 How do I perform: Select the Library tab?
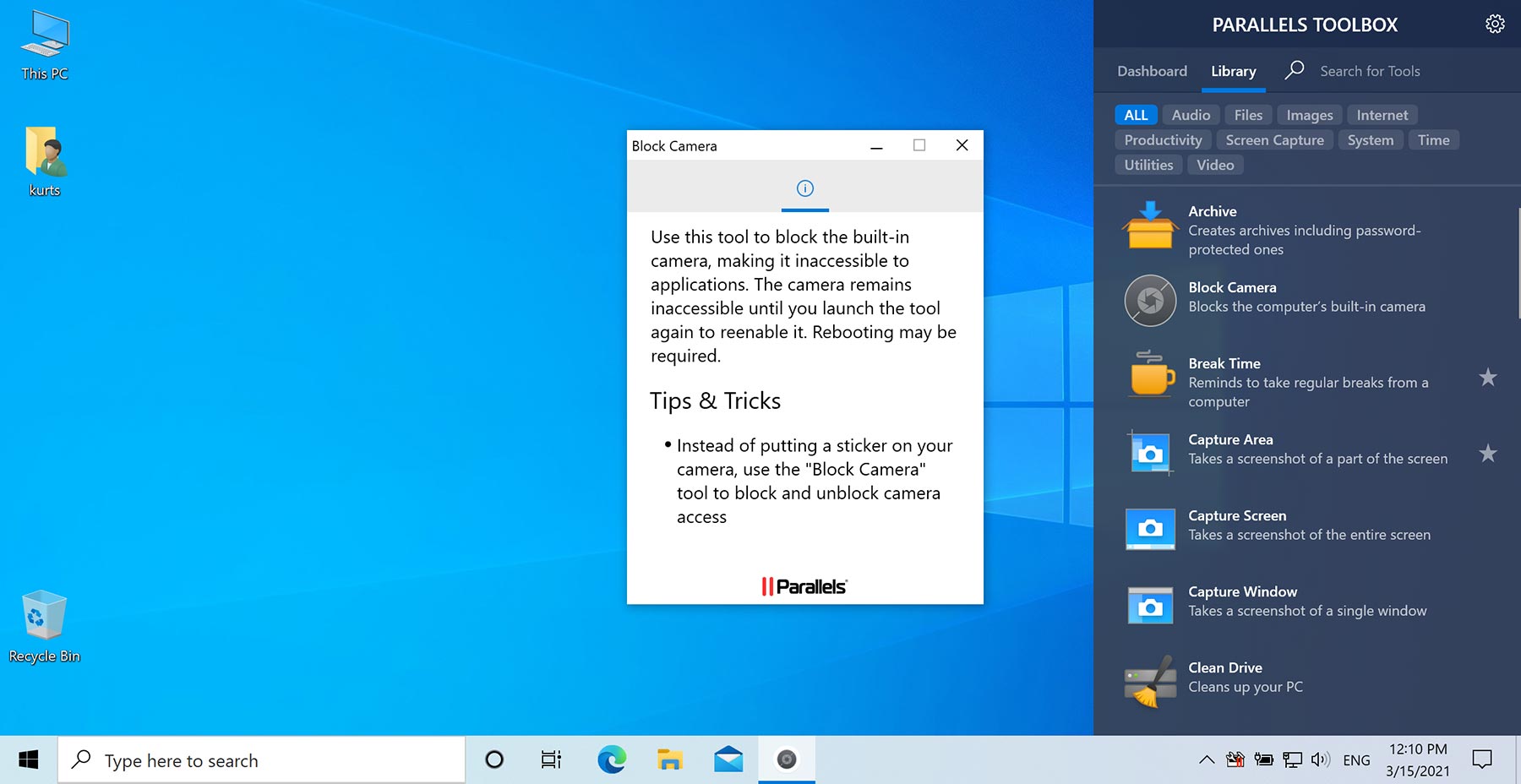point(1233,71)
